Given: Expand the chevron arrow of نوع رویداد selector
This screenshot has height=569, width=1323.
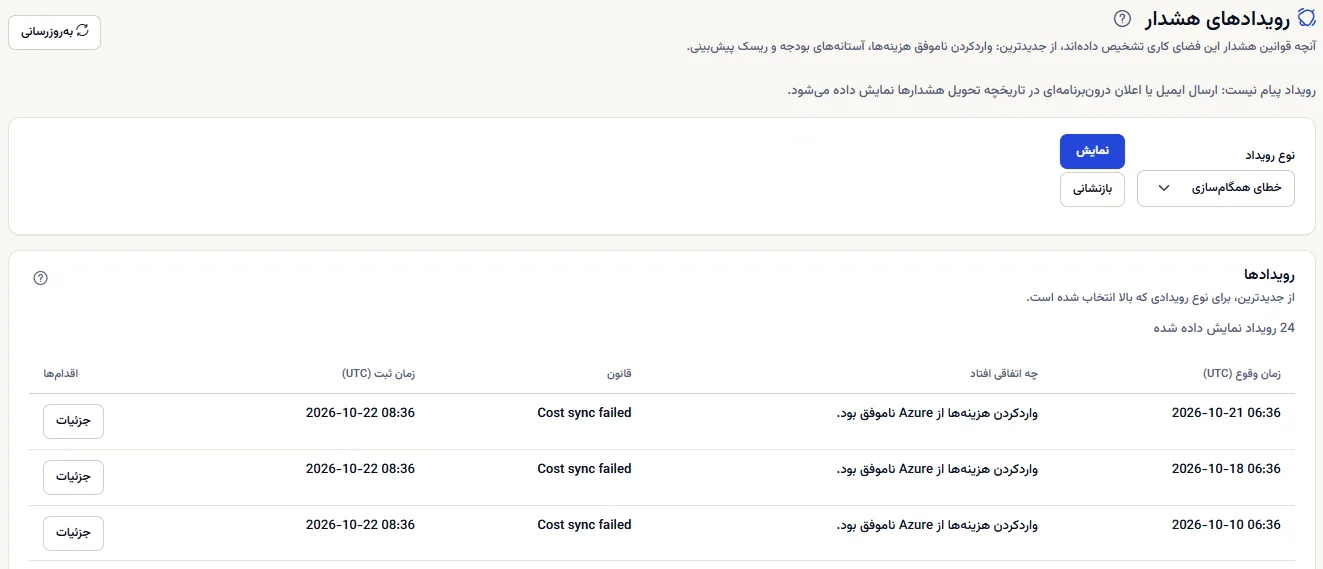Looking at the screenshot, I should pos(1163,188).
